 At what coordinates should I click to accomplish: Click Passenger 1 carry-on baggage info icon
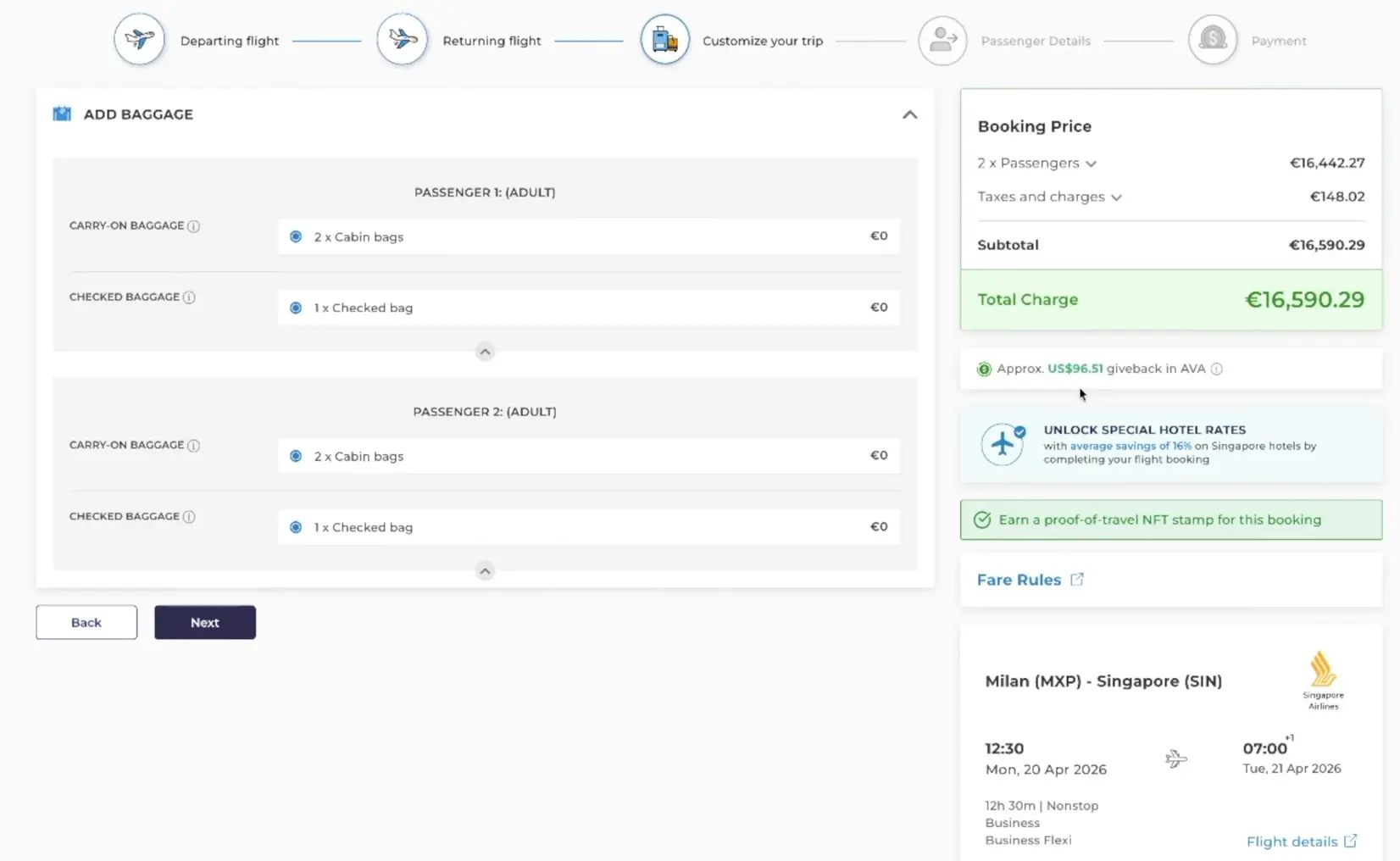coord(193,226)
